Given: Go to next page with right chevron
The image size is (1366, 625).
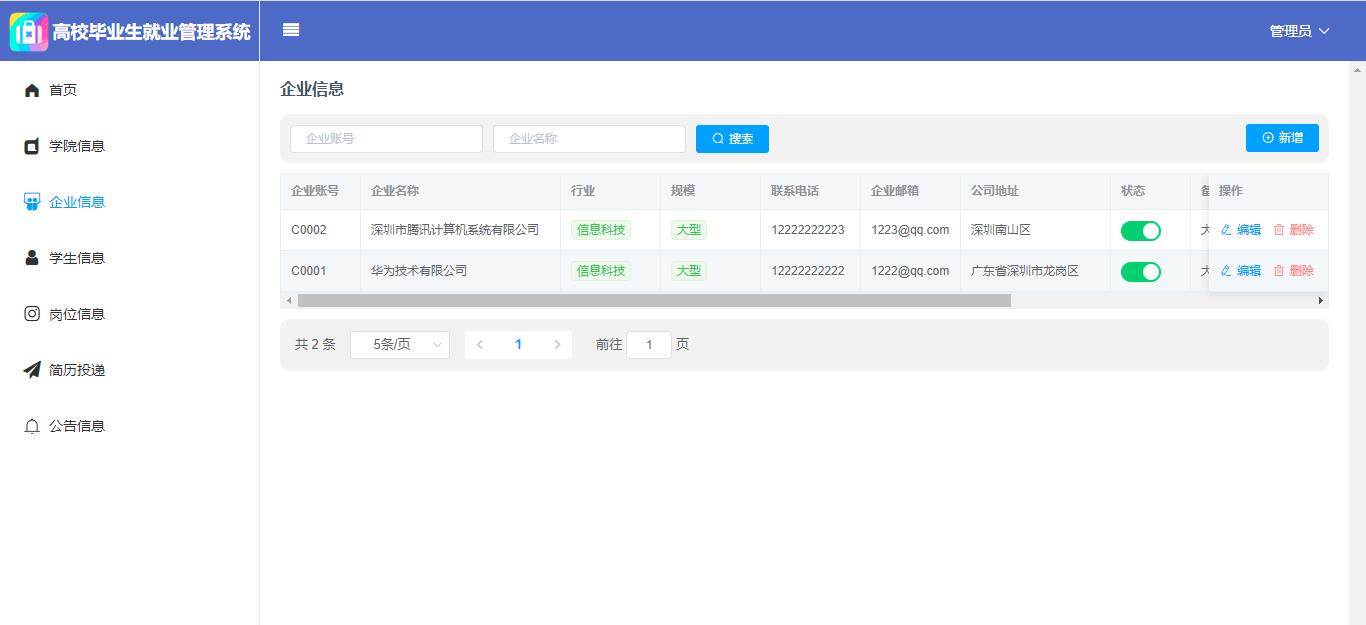Looking at the screenshot, I should tap(557, 345).
